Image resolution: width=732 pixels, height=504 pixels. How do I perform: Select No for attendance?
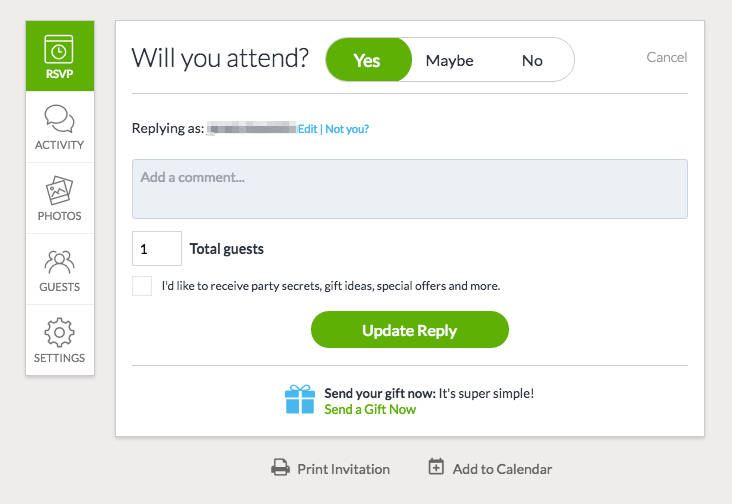pyautogui.click(x=532, y=60)
